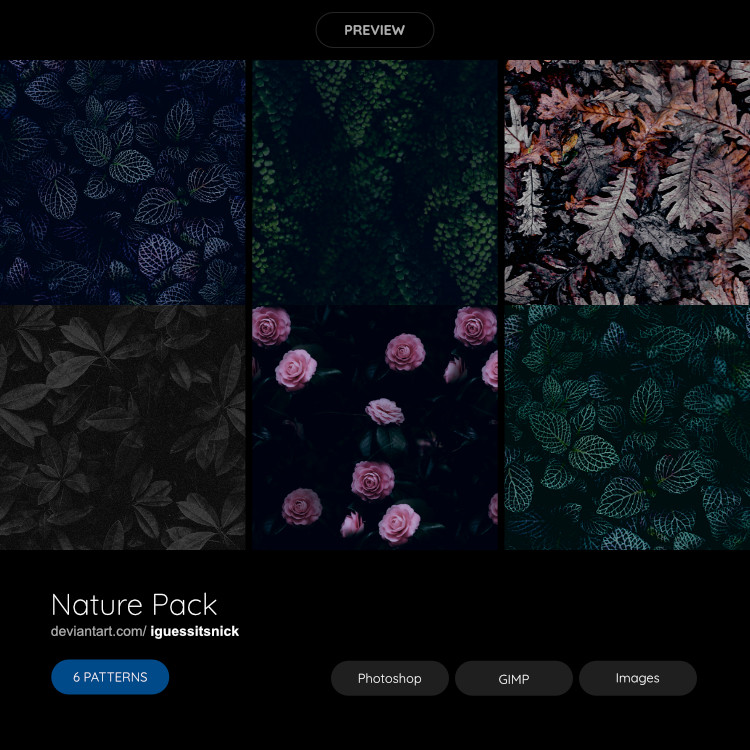Image resolution: width=750 pixels, height=750 pixels.
Task: Open the grayscale dark leaves pattern
Action: point(122,428)
